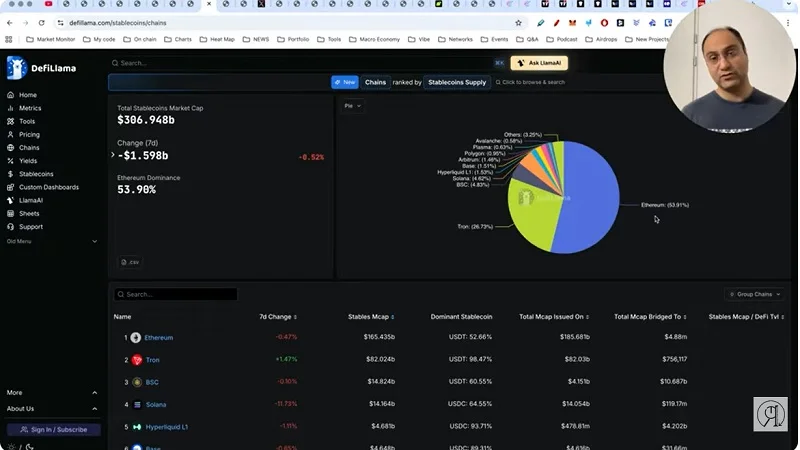The width and height of the screenshot is (800, 450).
Task: Click the Ethereum chain logo in the table
Action: pos(136,338)
